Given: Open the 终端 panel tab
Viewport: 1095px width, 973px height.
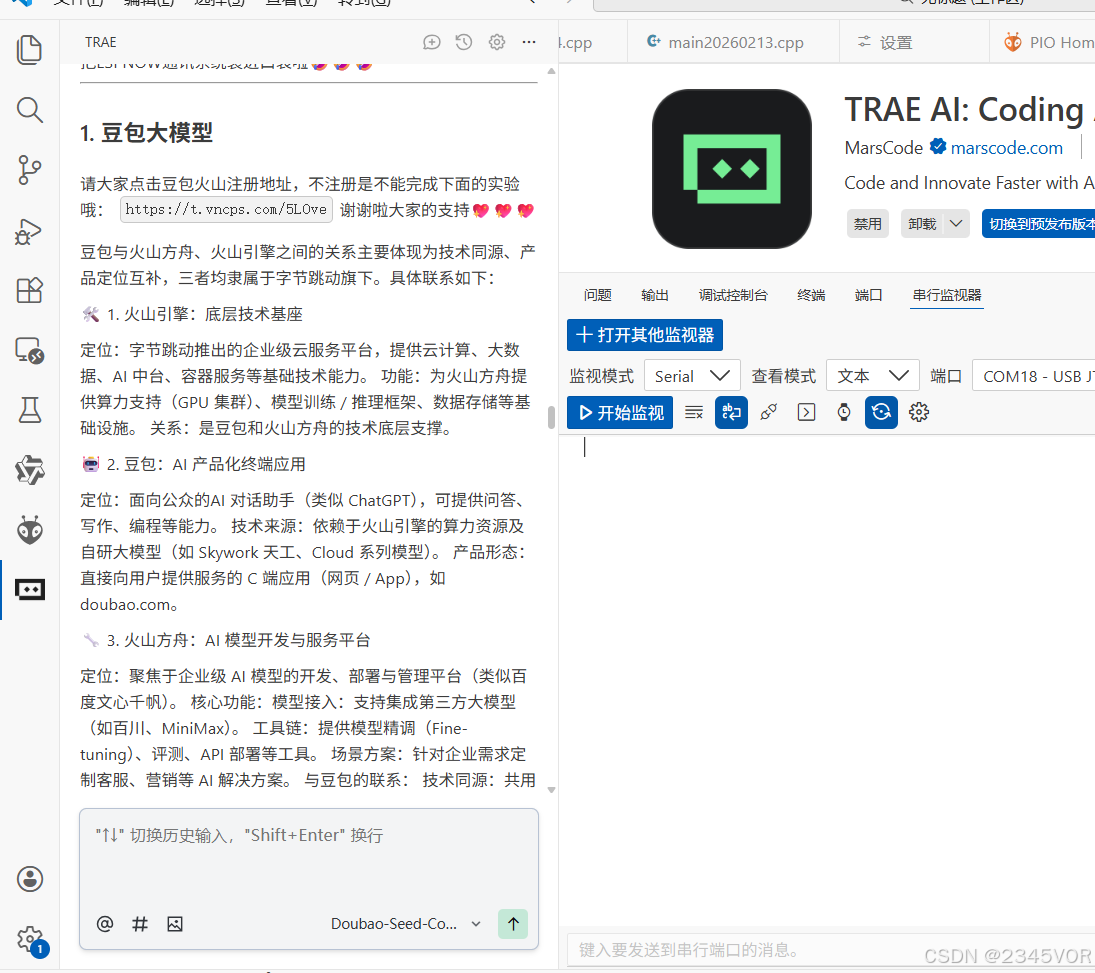Looking at the screenshot, I should (811, 295).
